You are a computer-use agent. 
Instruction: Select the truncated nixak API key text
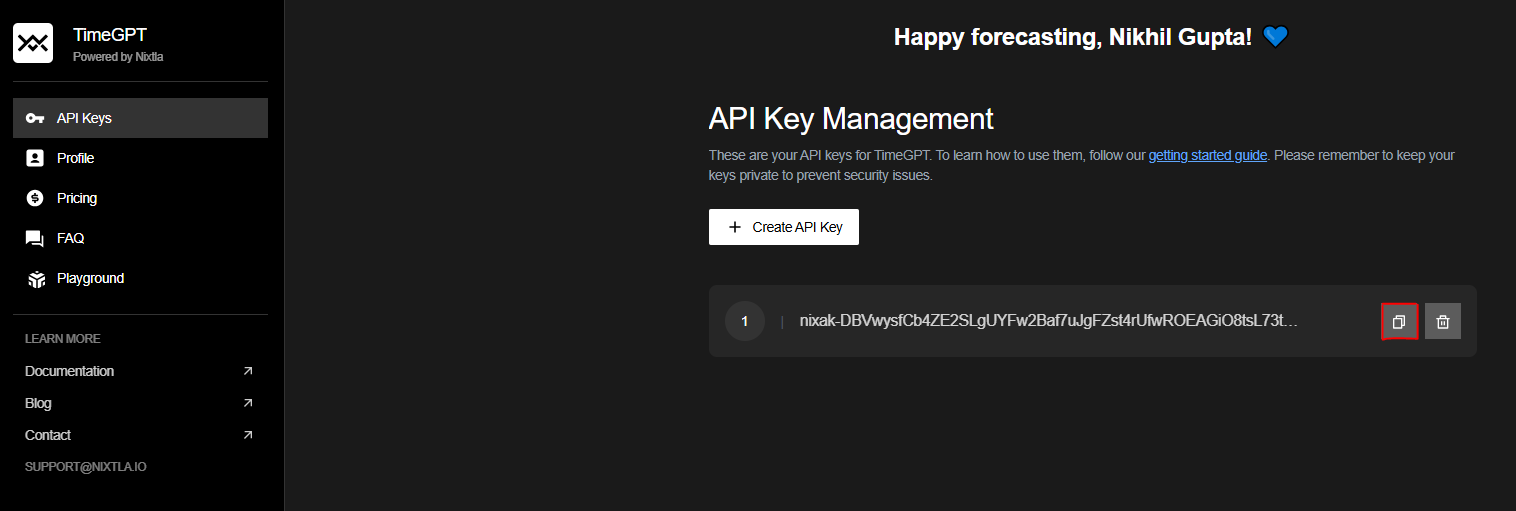[1048, 321]
